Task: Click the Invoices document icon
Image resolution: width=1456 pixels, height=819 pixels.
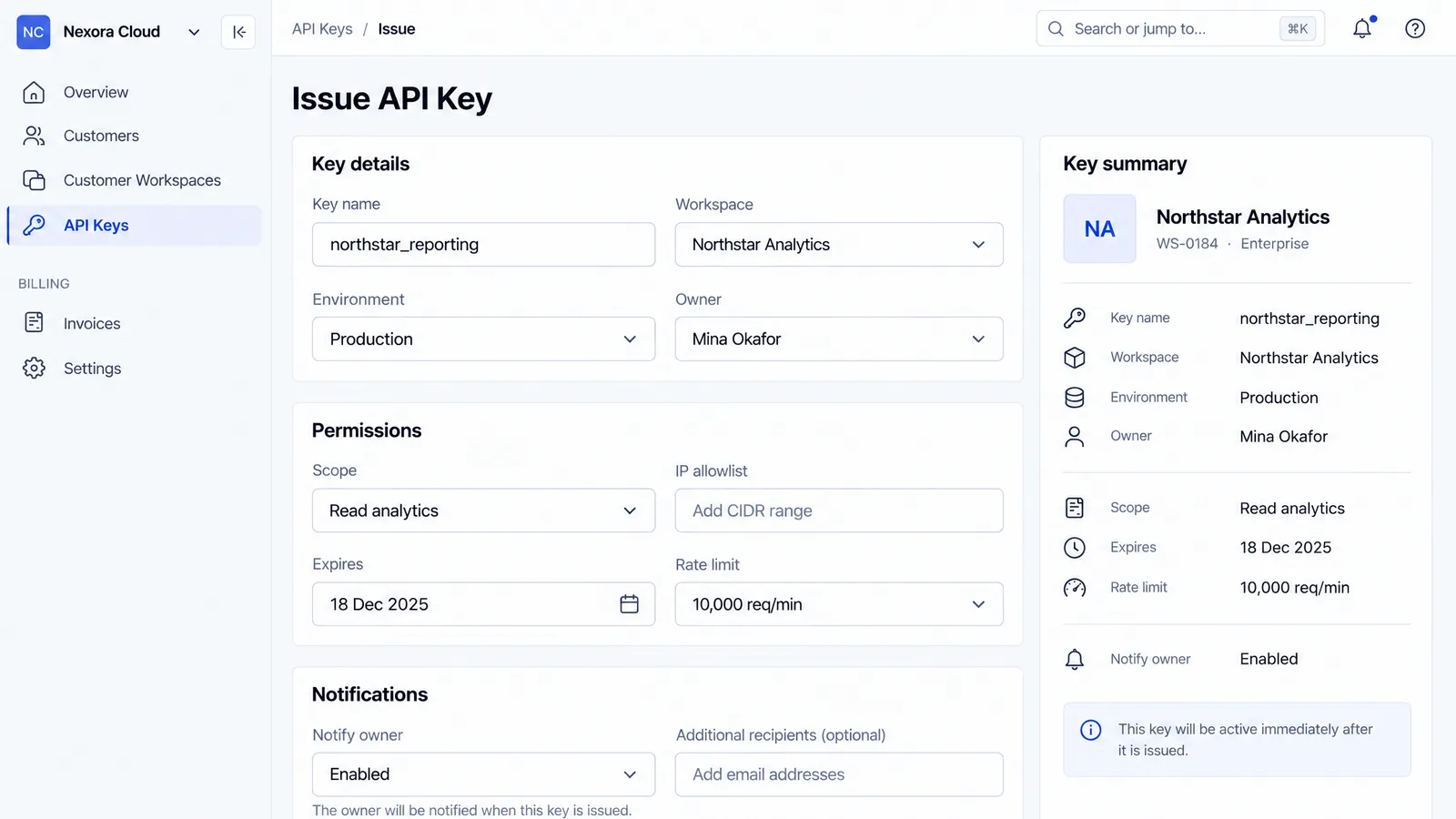Action: tap(34, 322)
